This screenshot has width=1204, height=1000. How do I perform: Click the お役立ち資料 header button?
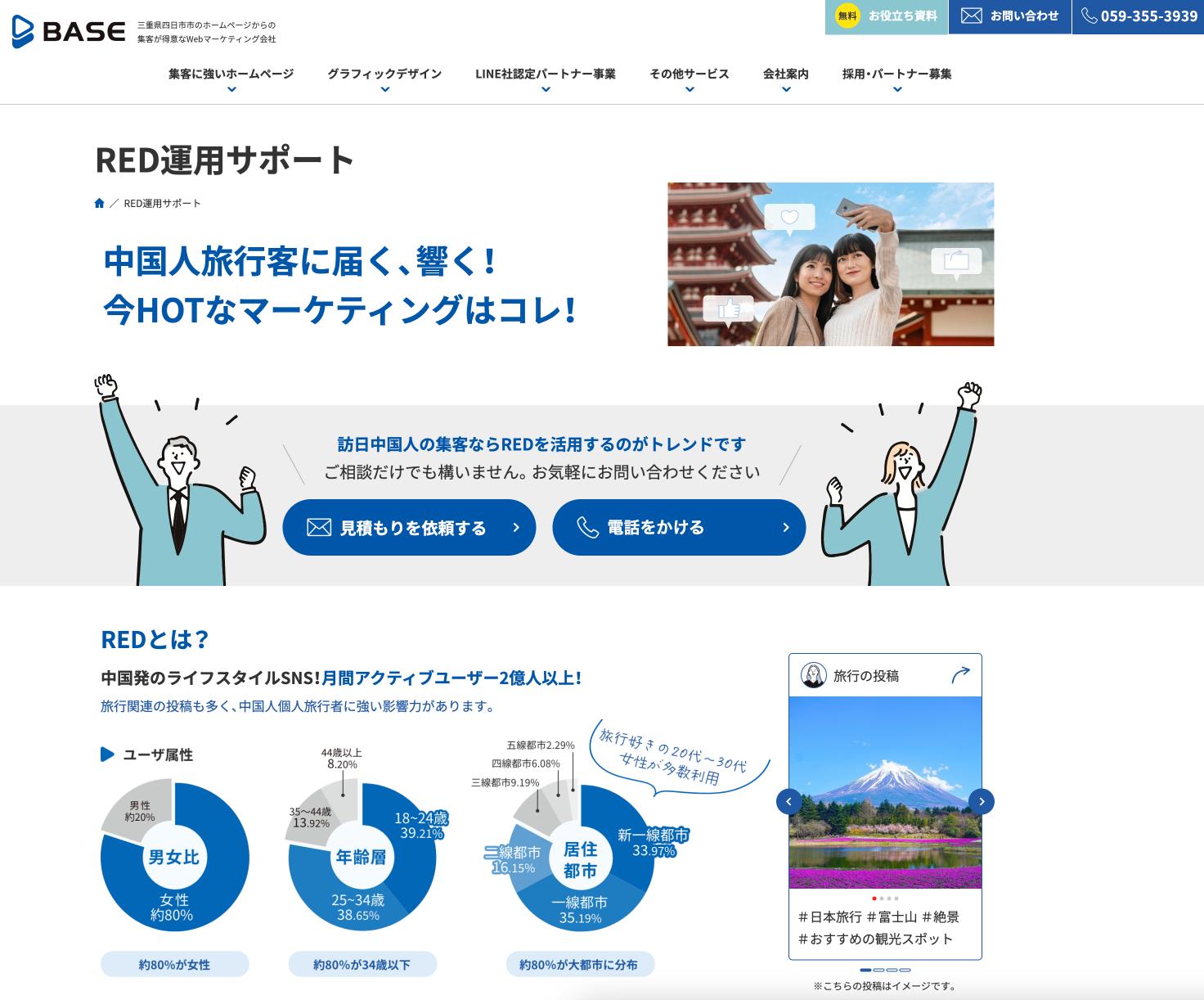point(887,17)
